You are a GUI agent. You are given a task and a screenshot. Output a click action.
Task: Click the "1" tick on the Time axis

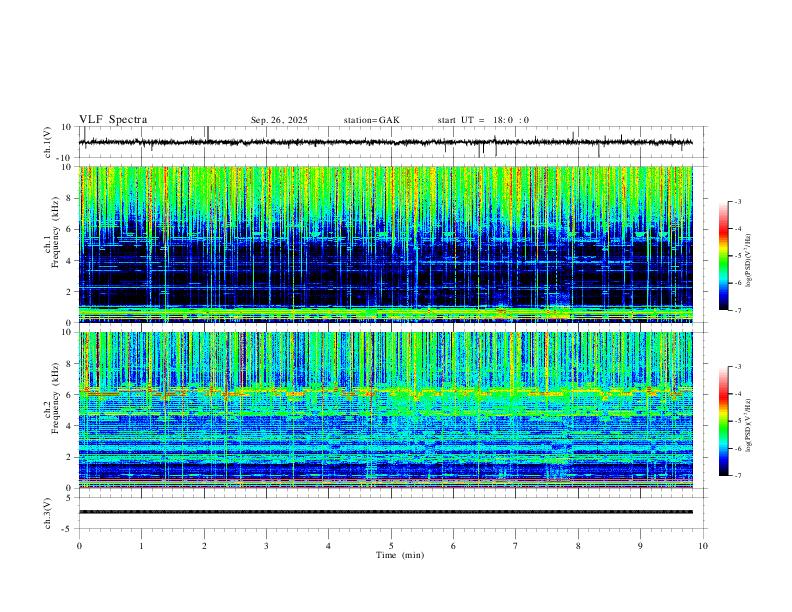141,546
